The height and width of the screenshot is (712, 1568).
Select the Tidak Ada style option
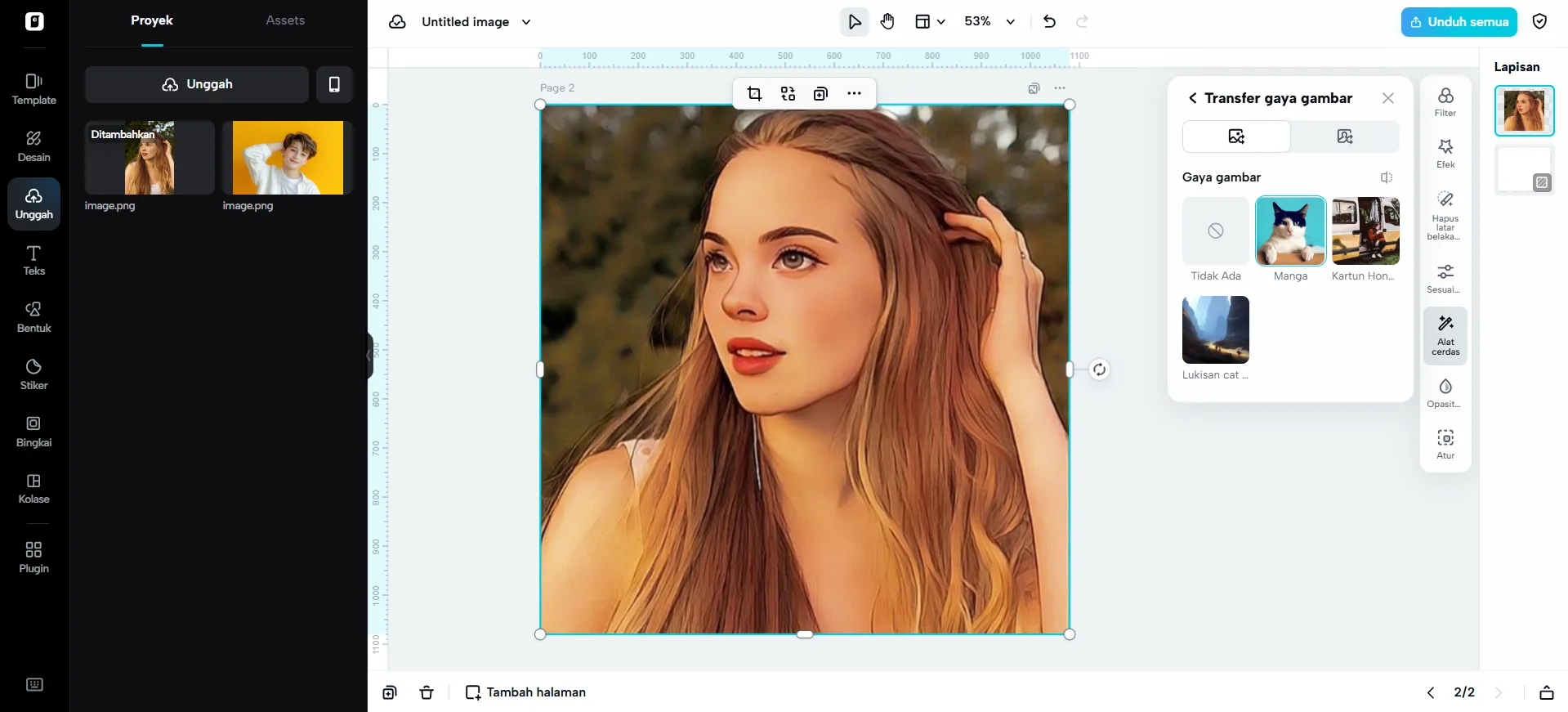click(x=1215, y=231)
